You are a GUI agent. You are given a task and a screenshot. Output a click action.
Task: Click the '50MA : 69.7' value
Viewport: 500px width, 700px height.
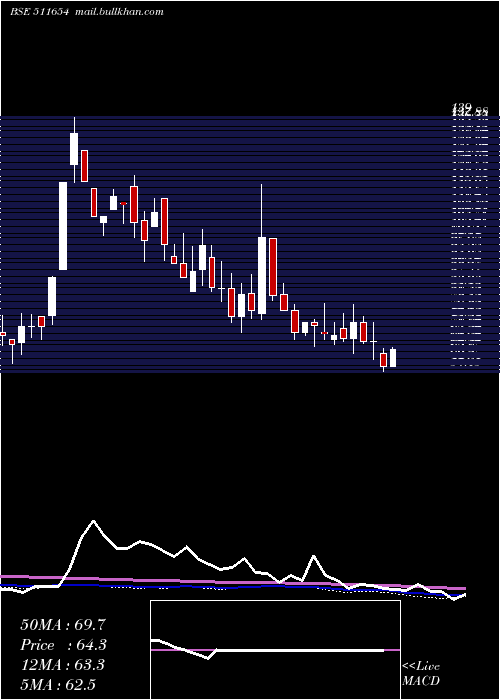point(63,625)
